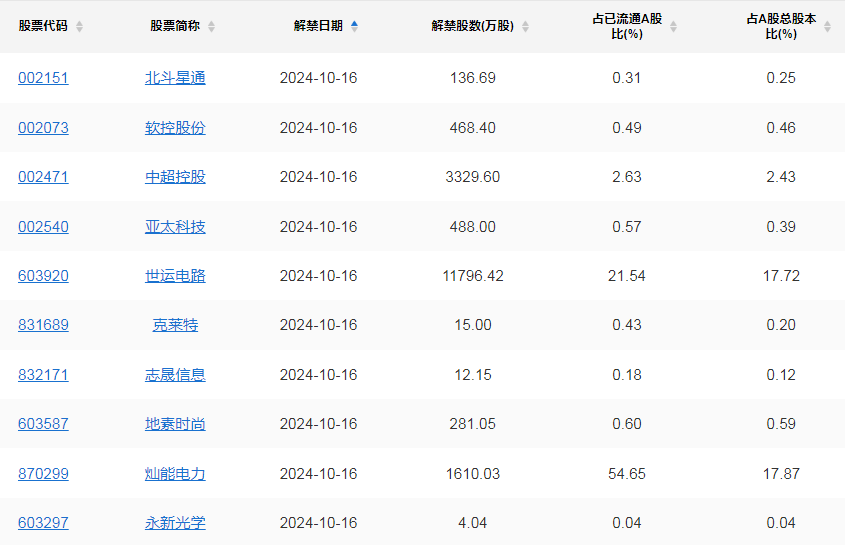Open stock code 002073 link
The width and height of the screenshot is (845, 545).
tap(43, 128)
